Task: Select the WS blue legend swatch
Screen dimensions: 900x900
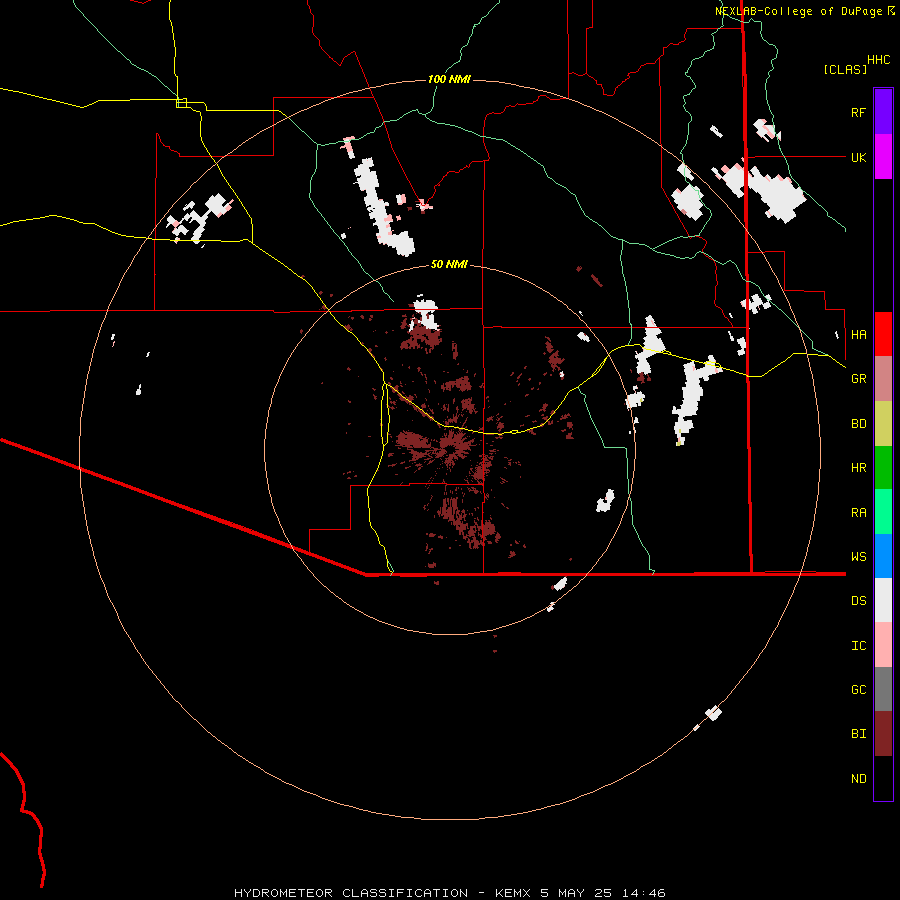Action: coord(883,556)
